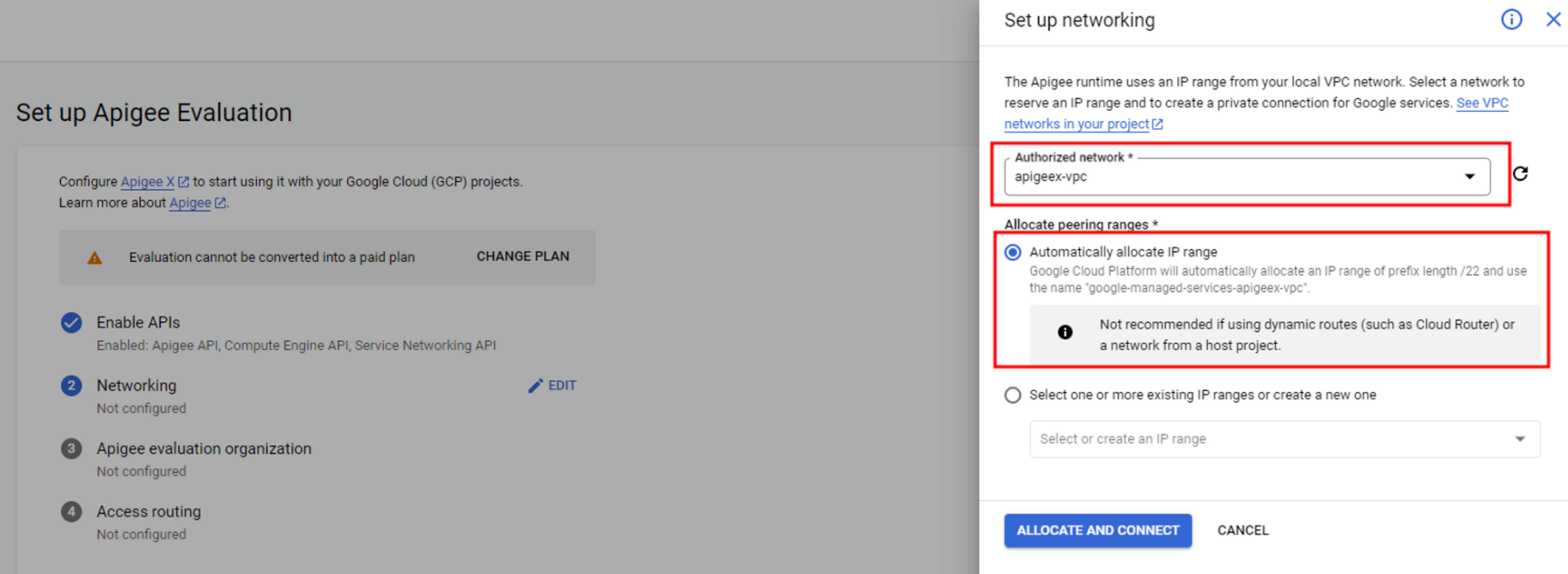Click 'Enabled: Apigee API, Compute Engine API' text
Viewport: 1568px width, 574px height.
pos(296,345)
